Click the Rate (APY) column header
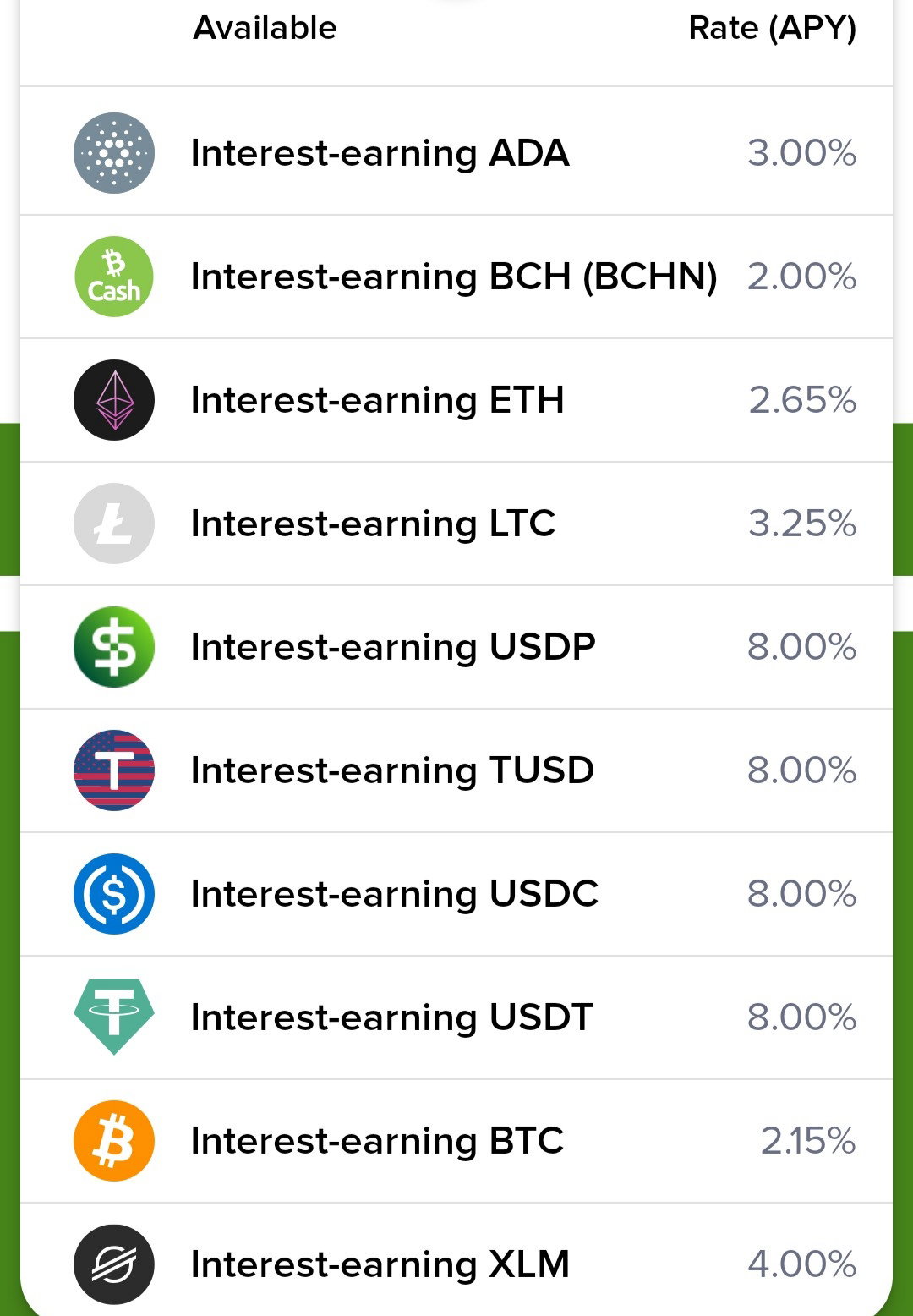Screen dimensions: 913x1316 point(773,29)
